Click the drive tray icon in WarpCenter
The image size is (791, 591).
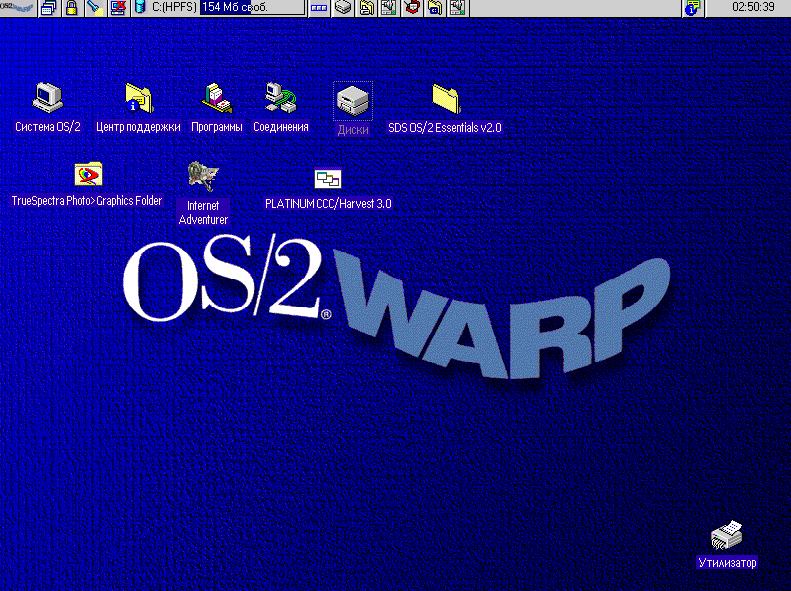(x=343, y=8)
